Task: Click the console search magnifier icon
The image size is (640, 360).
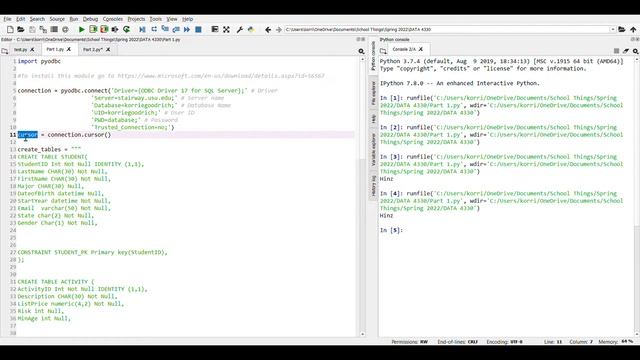Action: point(636,51)
